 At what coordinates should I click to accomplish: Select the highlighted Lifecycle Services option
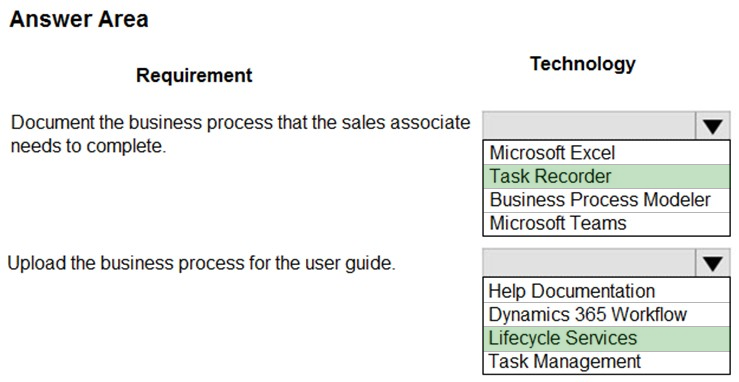[x=606, y=338]
